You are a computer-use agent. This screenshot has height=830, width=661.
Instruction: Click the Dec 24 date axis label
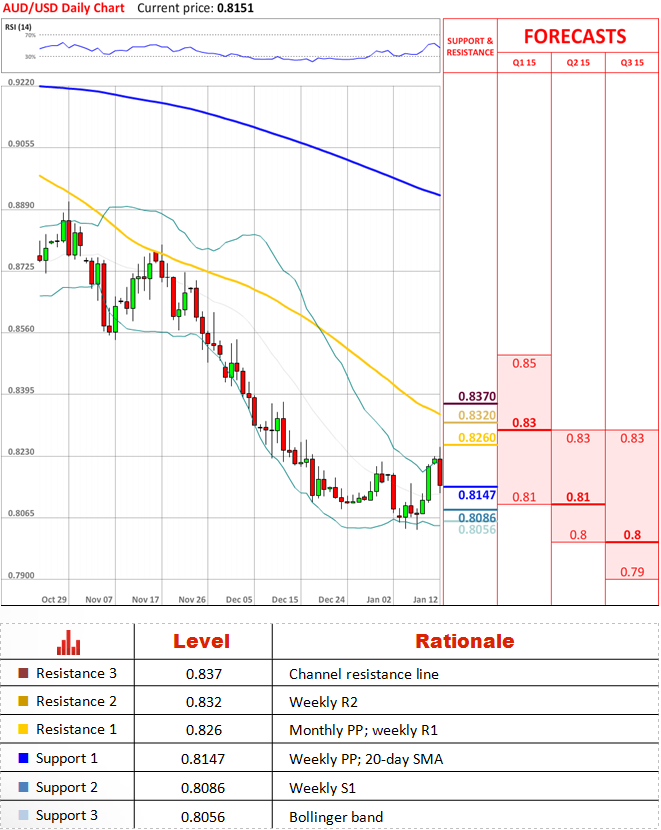click(331, 600)
